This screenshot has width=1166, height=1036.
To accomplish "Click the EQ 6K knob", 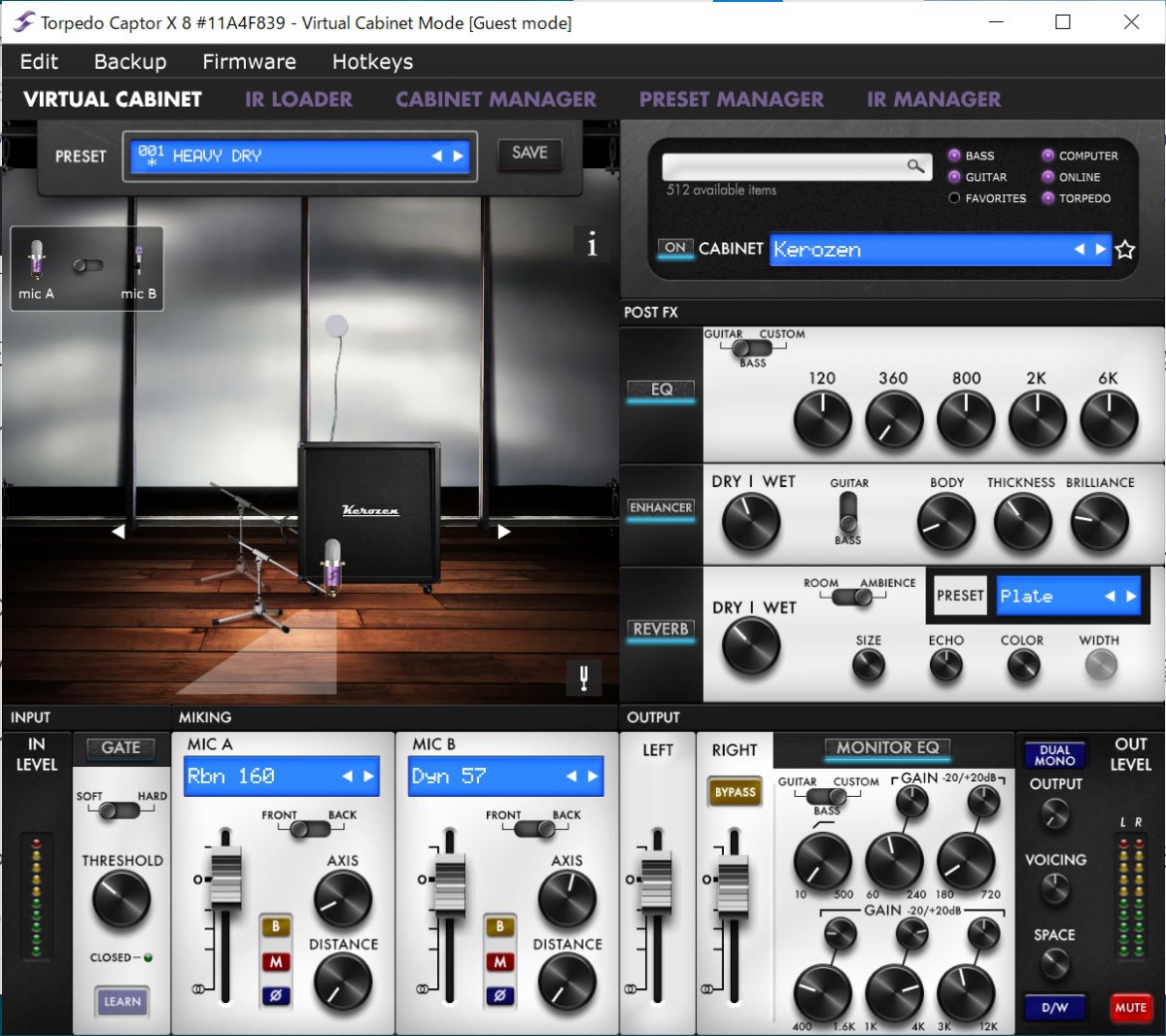I will click(1109, 420).
